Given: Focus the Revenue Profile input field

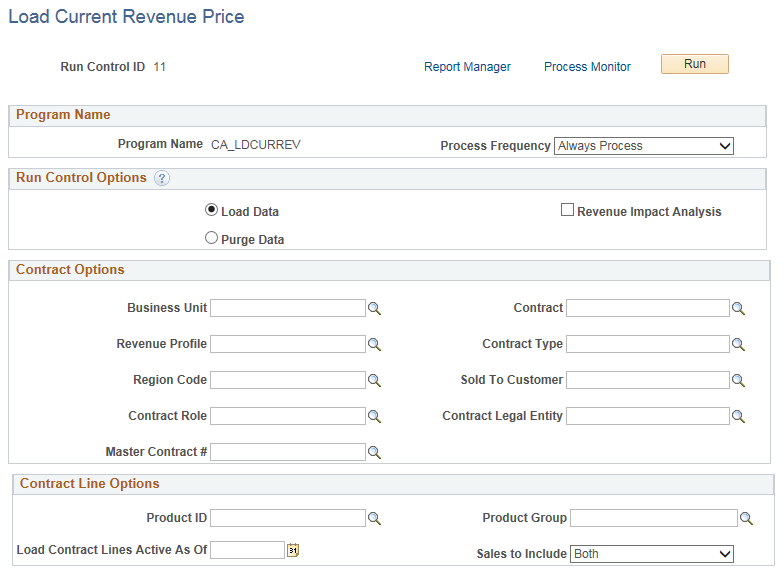Looking at the screenshot, I should (x=288, y=344).
